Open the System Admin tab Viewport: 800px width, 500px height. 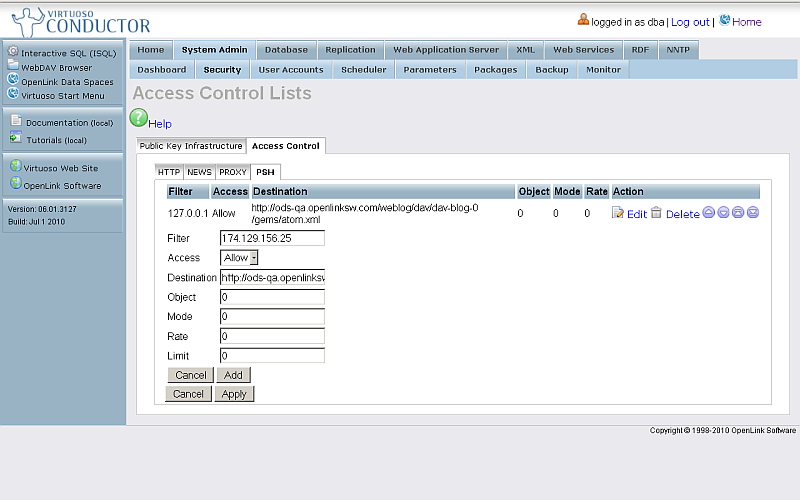(214, 50)
